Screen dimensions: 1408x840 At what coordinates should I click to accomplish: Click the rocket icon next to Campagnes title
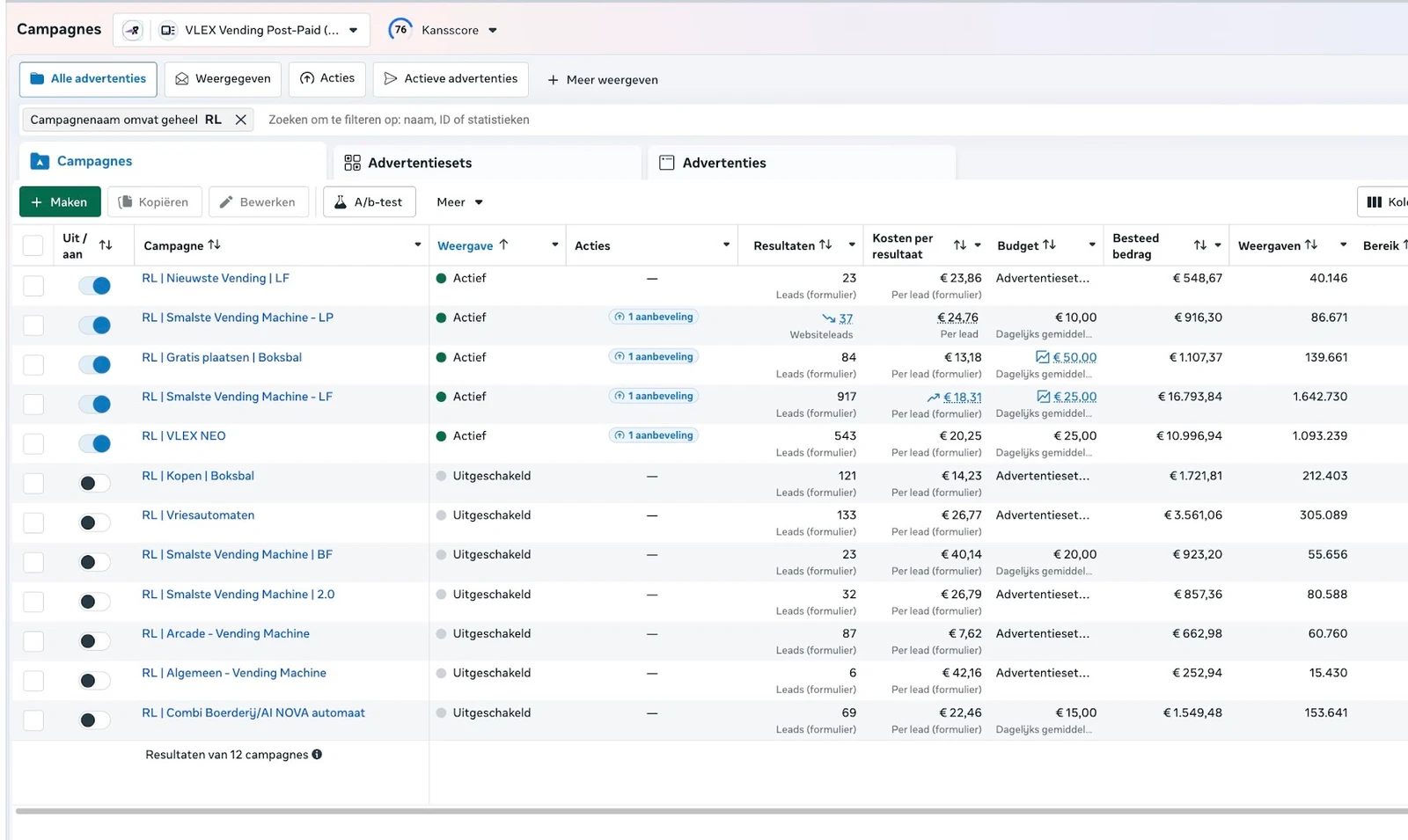point(132,30)
